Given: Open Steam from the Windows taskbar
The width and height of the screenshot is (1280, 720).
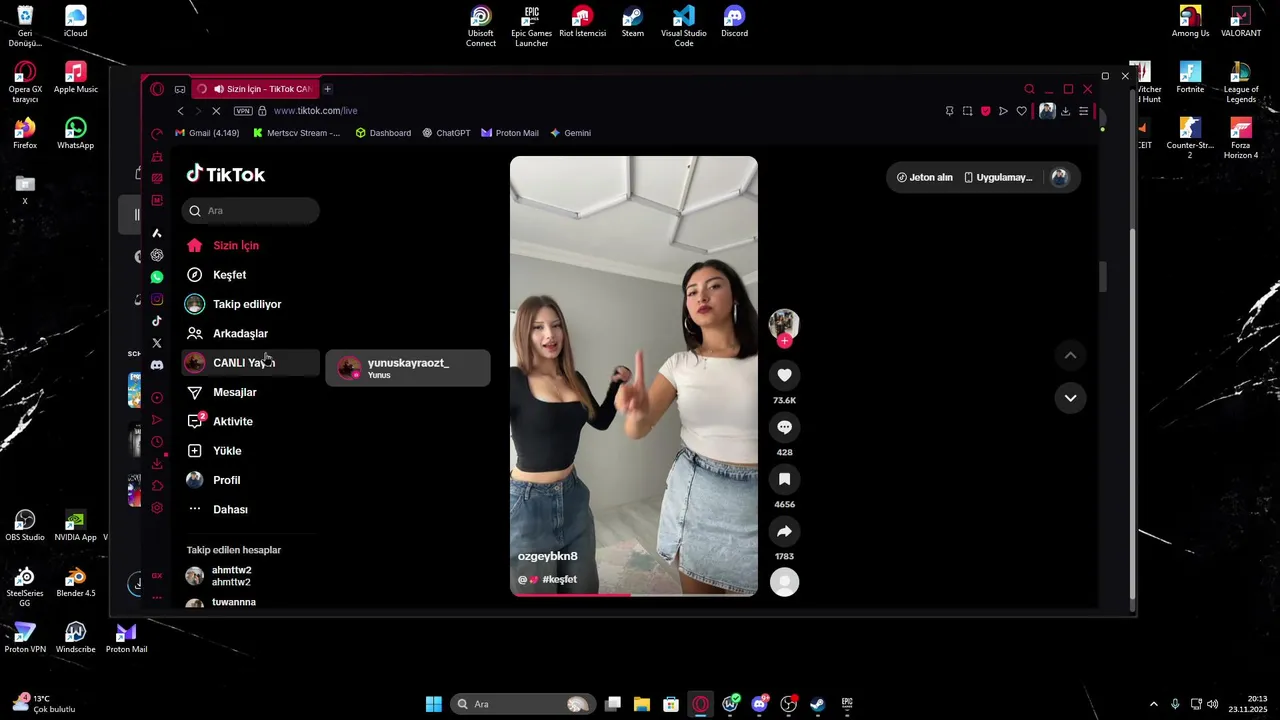Looking at the screenshot, I should pos(817,704).
